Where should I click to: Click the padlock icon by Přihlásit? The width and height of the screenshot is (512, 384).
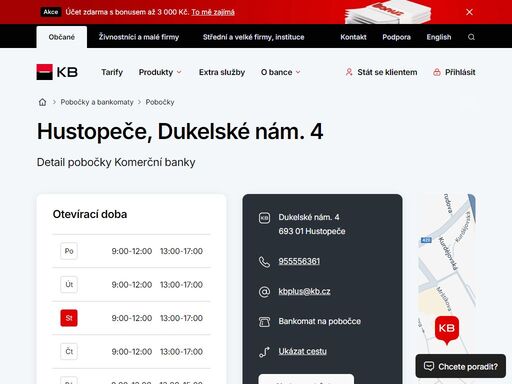click(x=437, y=72)
